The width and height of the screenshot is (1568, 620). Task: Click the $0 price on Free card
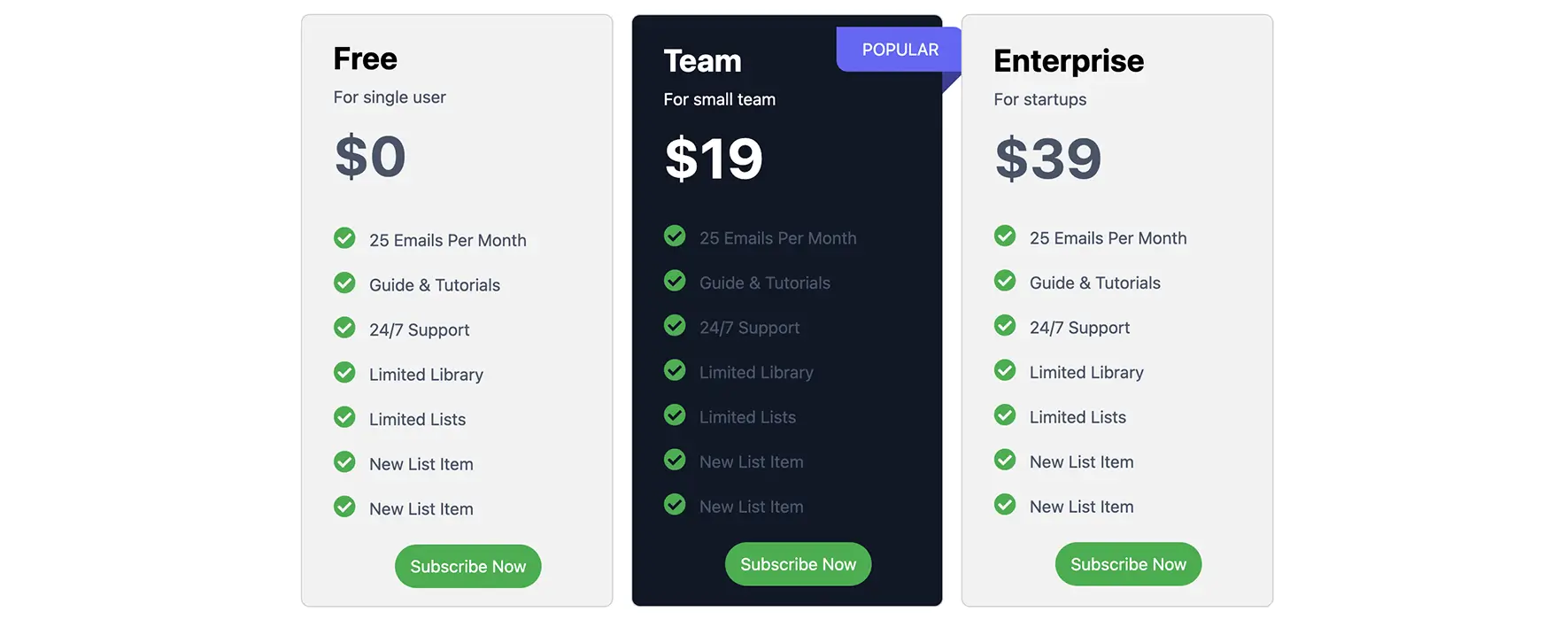tap(370, 157)
